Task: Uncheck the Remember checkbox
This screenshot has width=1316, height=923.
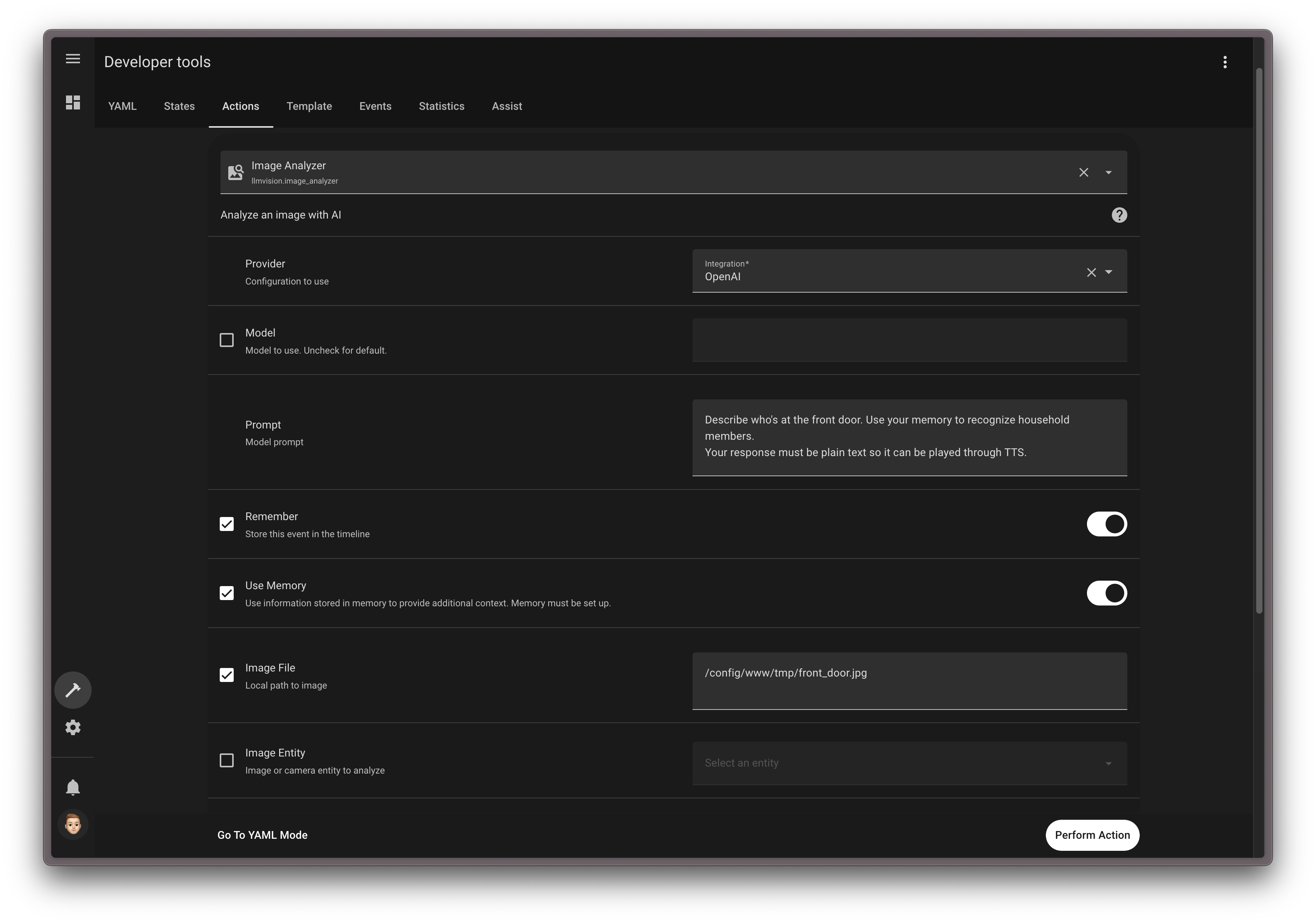Action: pyautogui.click(x=226, y=524)
